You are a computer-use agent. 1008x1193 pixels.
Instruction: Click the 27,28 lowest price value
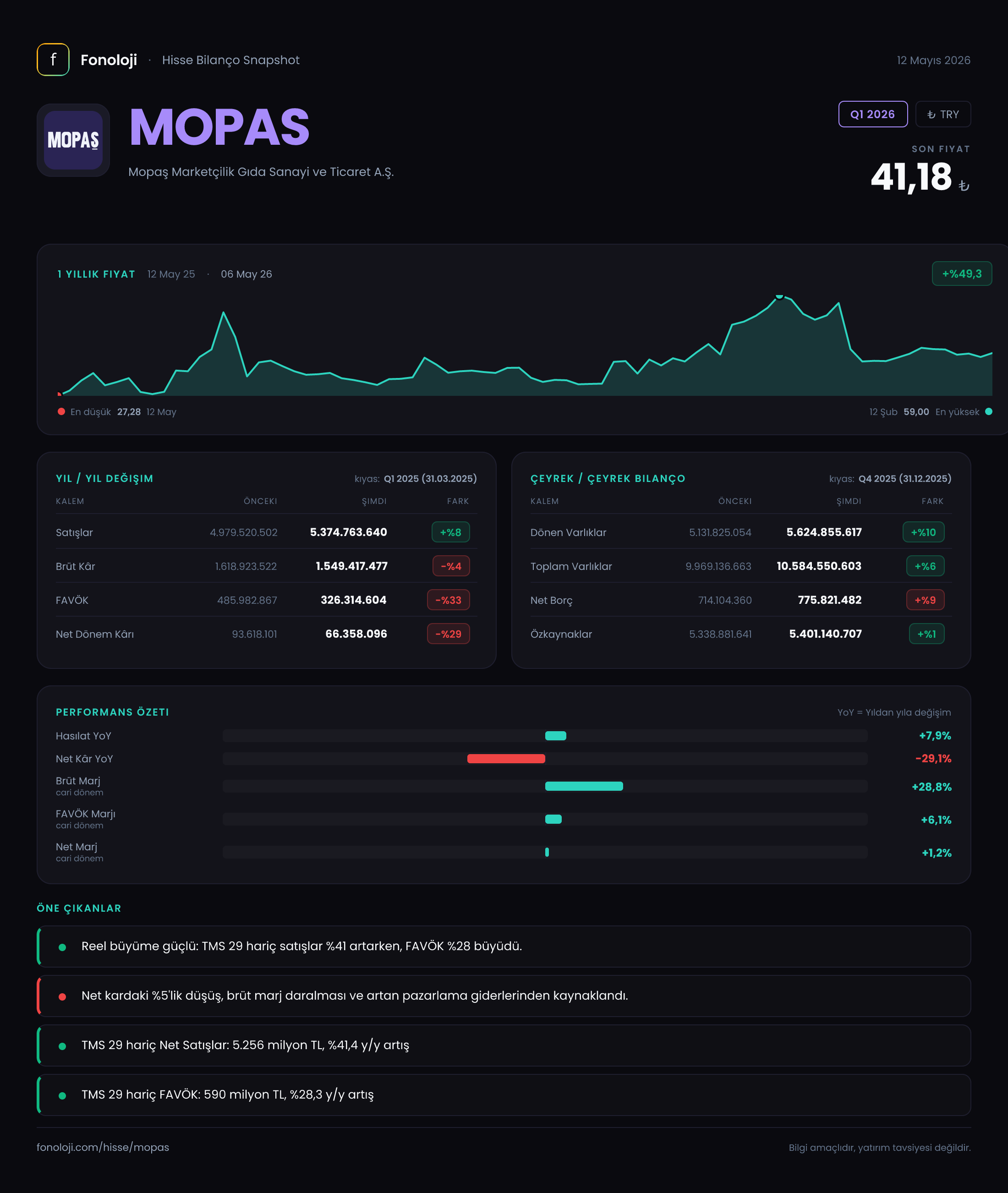pyautogui.click(x=129, y=411)
